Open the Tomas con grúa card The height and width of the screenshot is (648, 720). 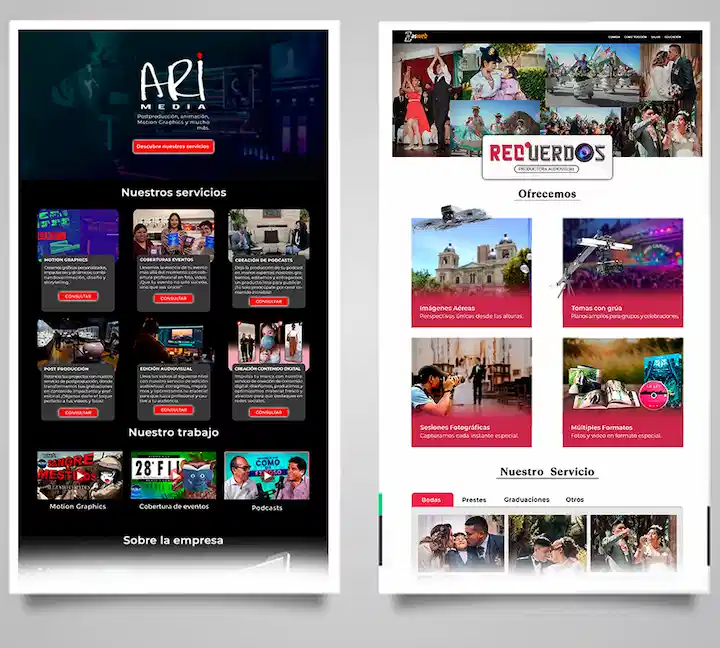tap(623, 273)
